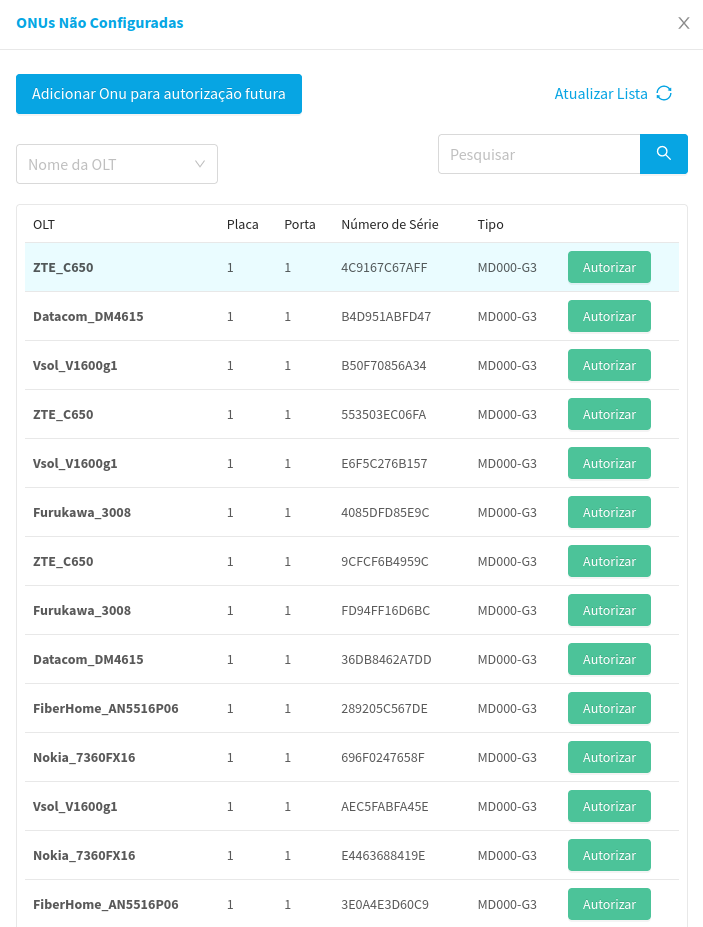
Task: Authorize the ONU with serial 553503EC06FA
Action: [x=609, y=415]
